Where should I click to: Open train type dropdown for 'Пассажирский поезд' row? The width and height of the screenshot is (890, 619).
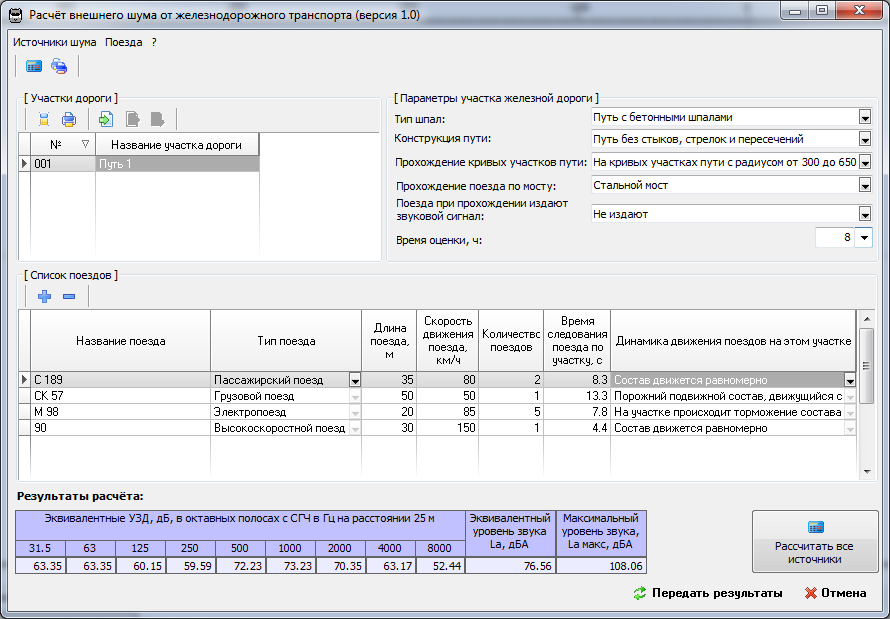click(354, 380)
